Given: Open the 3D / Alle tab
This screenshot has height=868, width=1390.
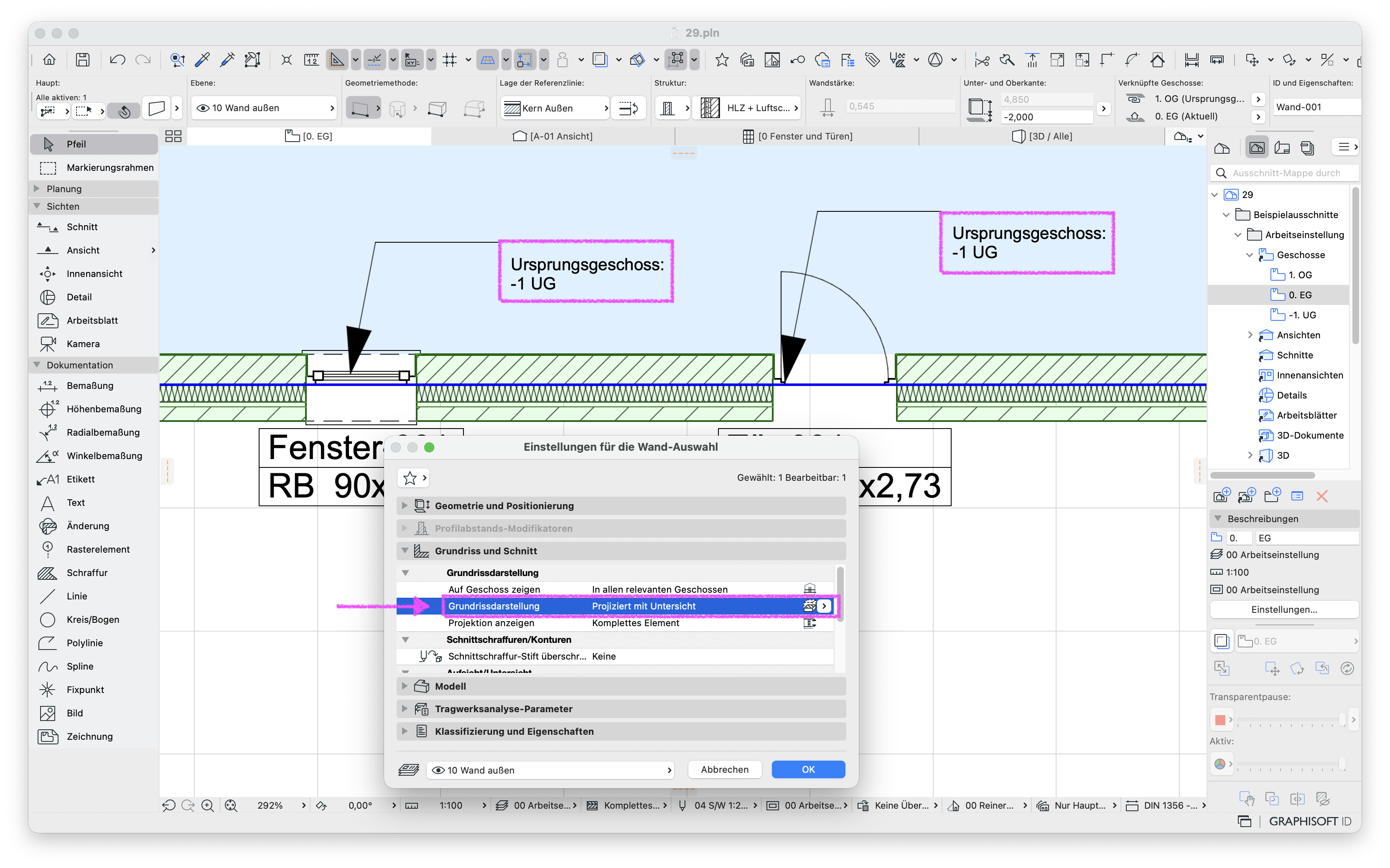Looking at the screenshot, I should coord(1042,136).
